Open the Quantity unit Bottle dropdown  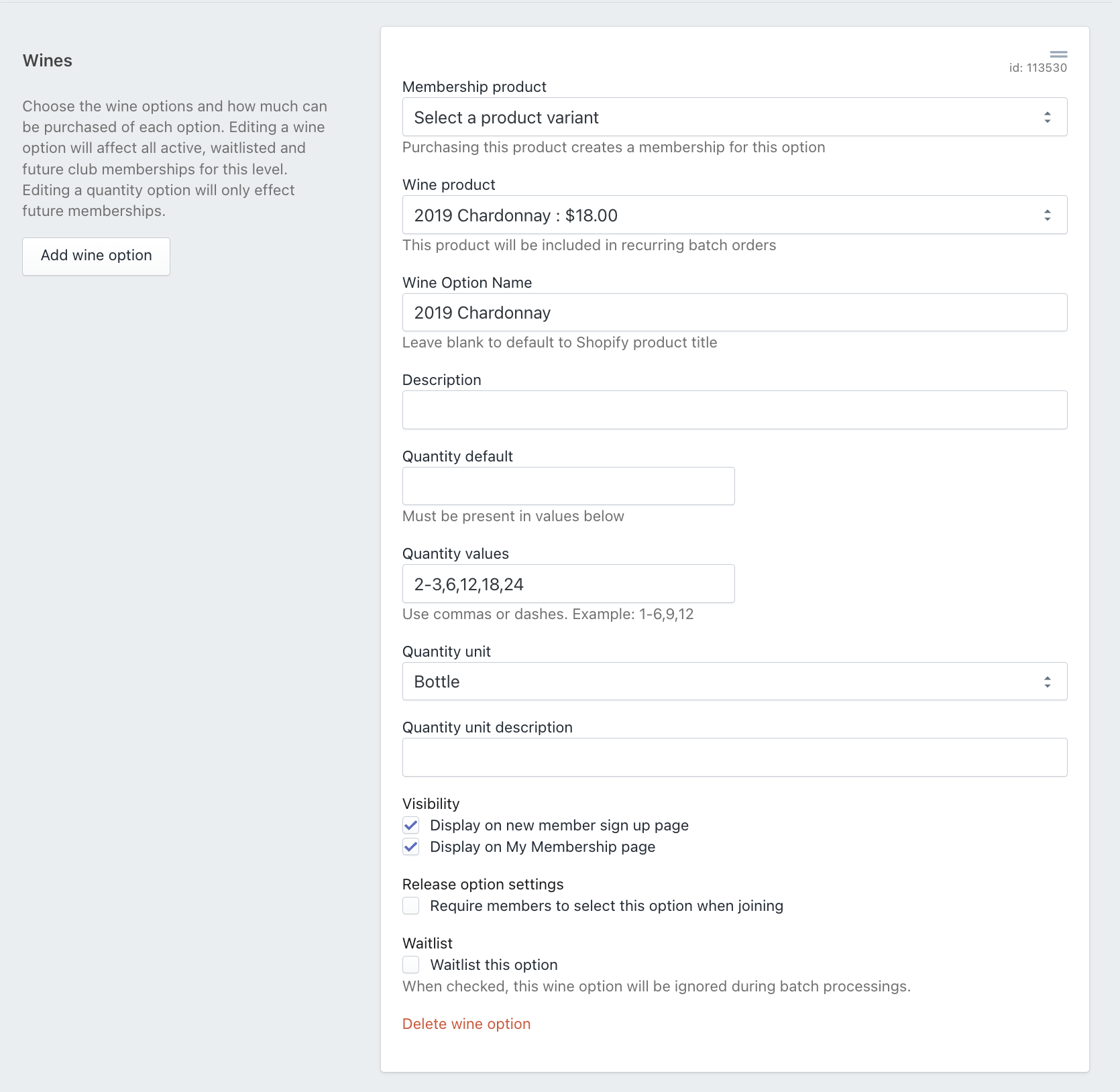tap(734, 681)
